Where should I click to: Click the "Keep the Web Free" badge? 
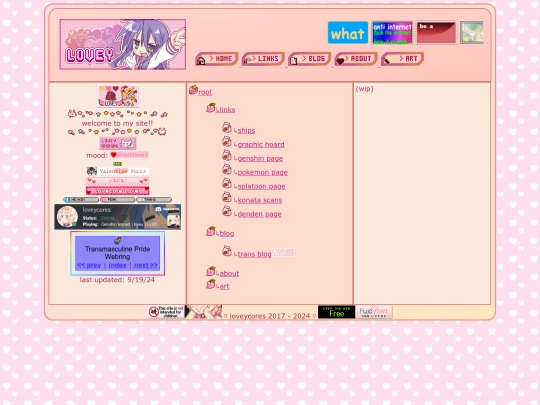336,312
